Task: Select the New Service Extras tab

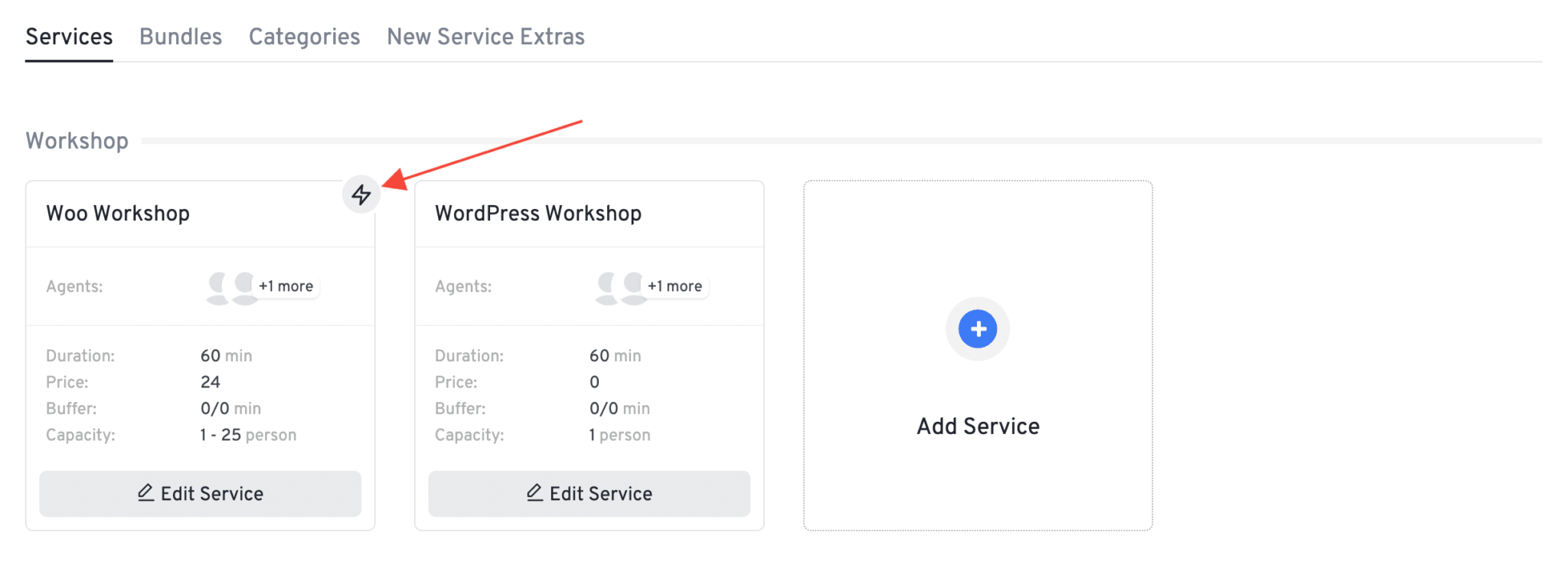Action: [485, 36]
